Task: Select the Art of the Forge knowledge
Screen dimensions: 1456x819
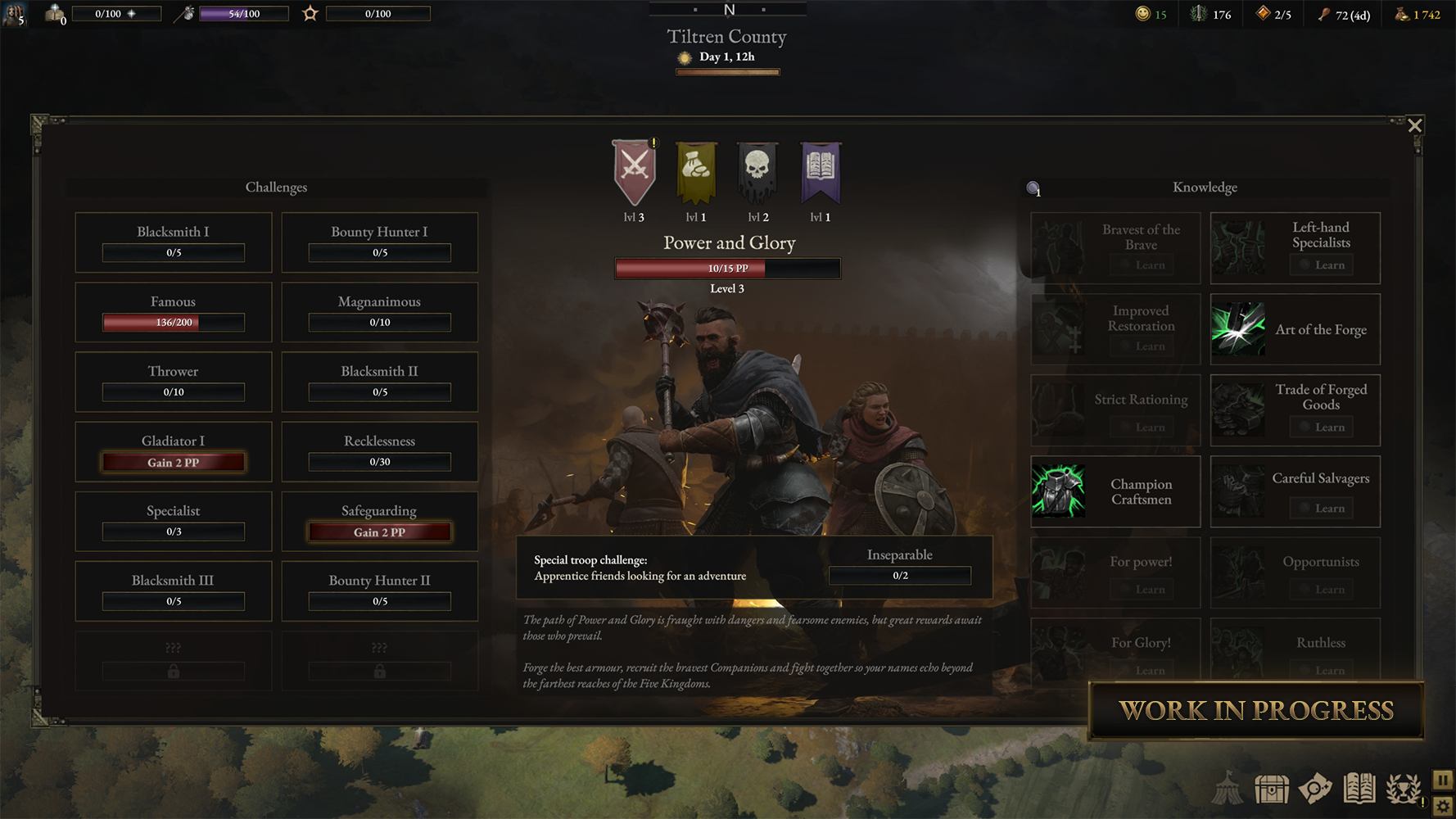Action: point(1295,329)
